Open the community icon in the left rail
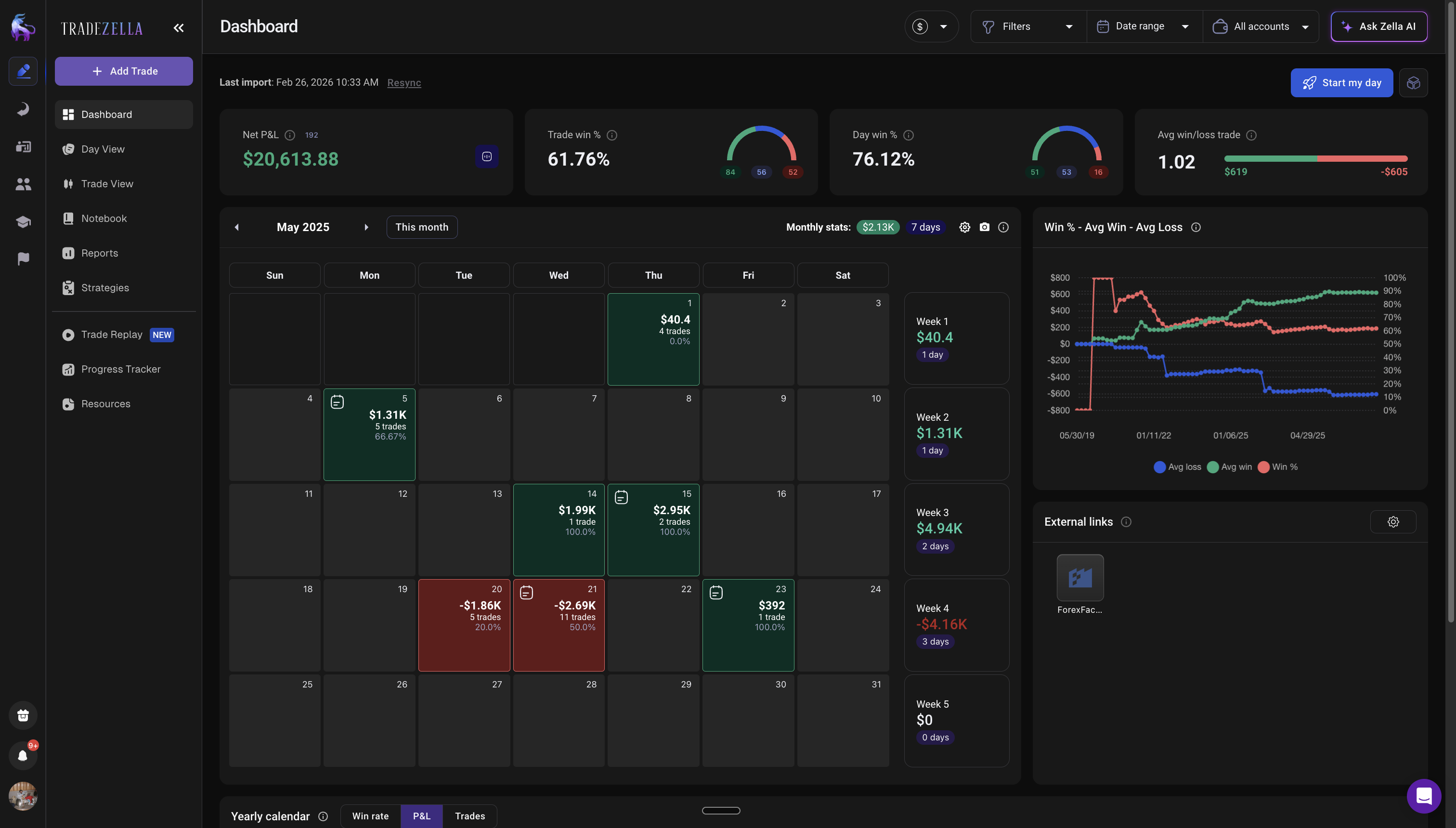 [23, 184]
